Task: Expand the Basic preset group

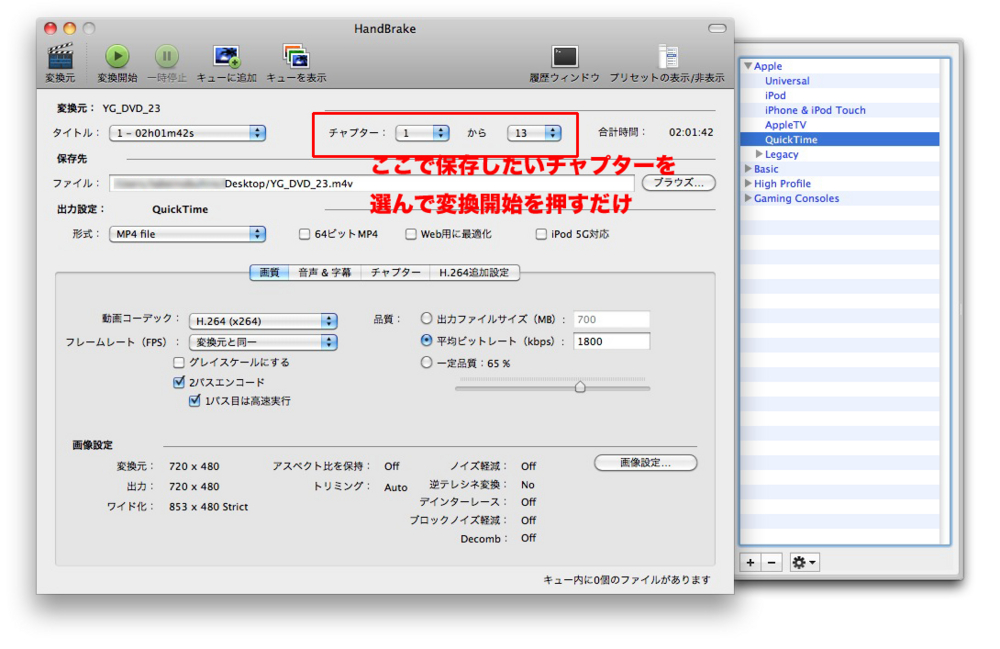Action: click(748, 168)
